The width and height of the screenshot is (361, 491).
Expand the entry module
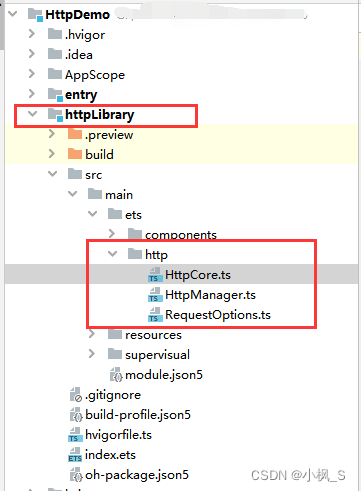pyautogui.click(x=32, y=94)
